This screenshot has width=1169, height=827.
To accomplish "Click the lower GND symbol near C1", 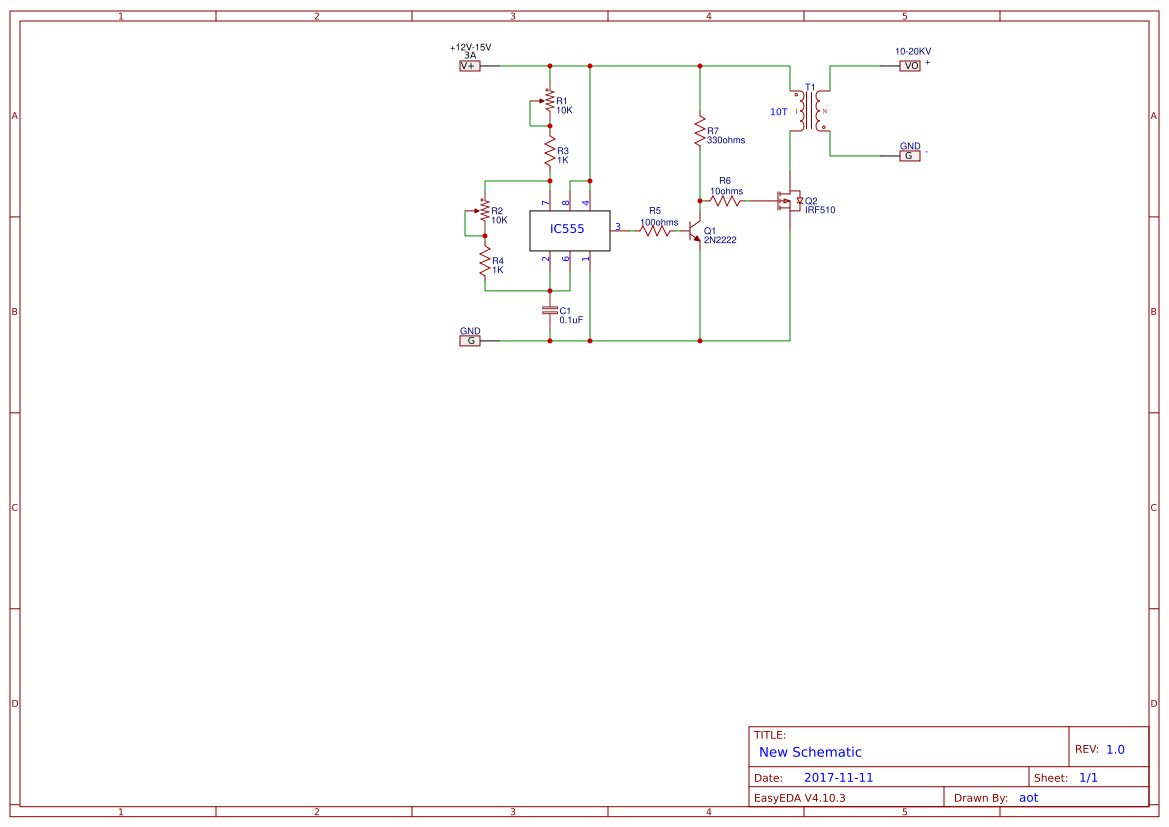I will [x=468, y=340].
